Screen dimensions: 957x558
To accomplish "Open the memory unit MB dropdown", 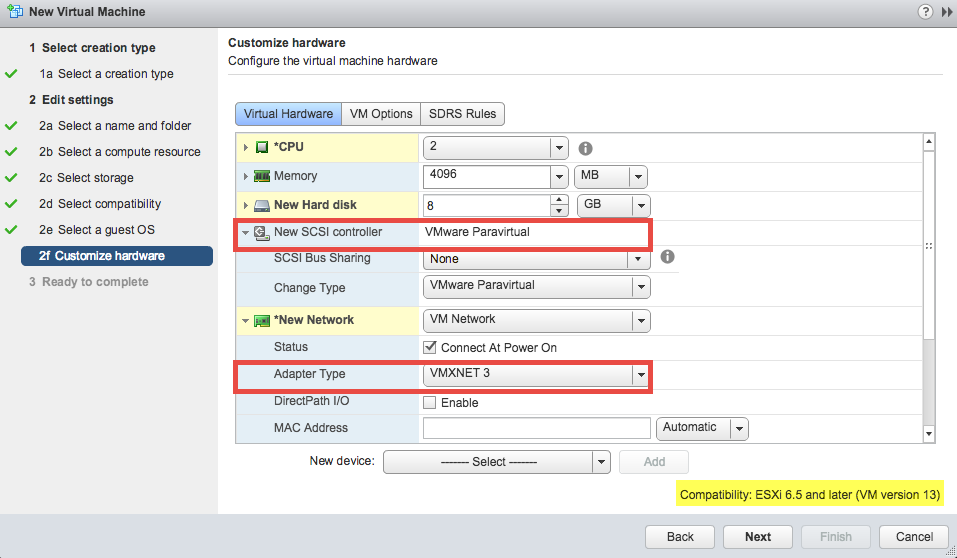I will pos(638,177).
